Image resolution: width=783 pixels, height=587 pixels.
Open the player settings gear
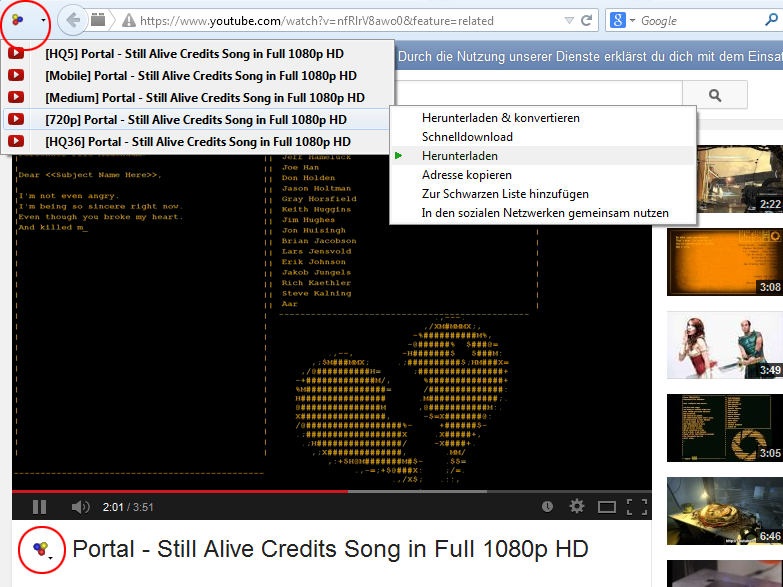tap(577, 507)
